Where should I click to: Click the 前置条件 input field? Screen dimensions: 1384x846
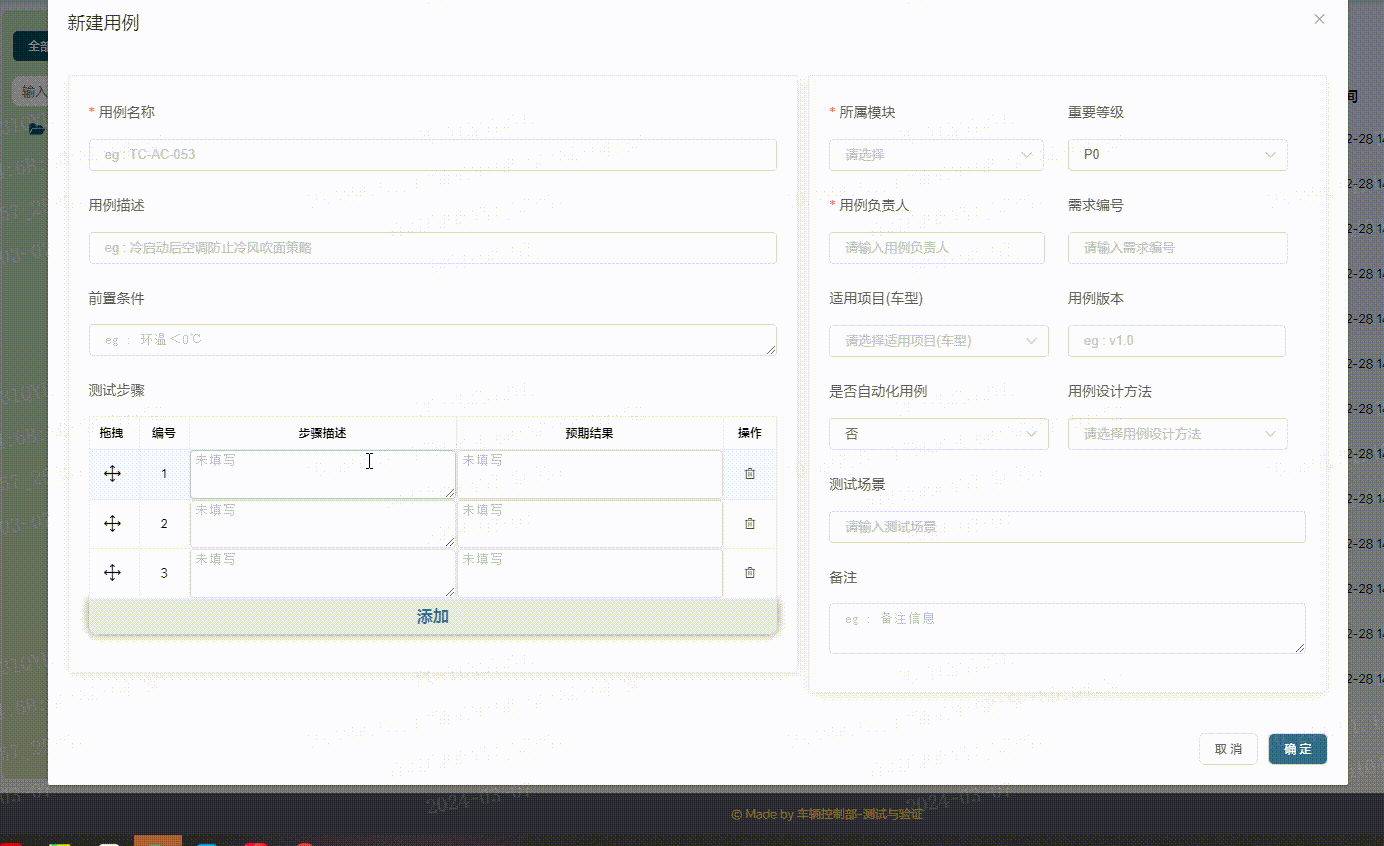[x=432, y=340]
